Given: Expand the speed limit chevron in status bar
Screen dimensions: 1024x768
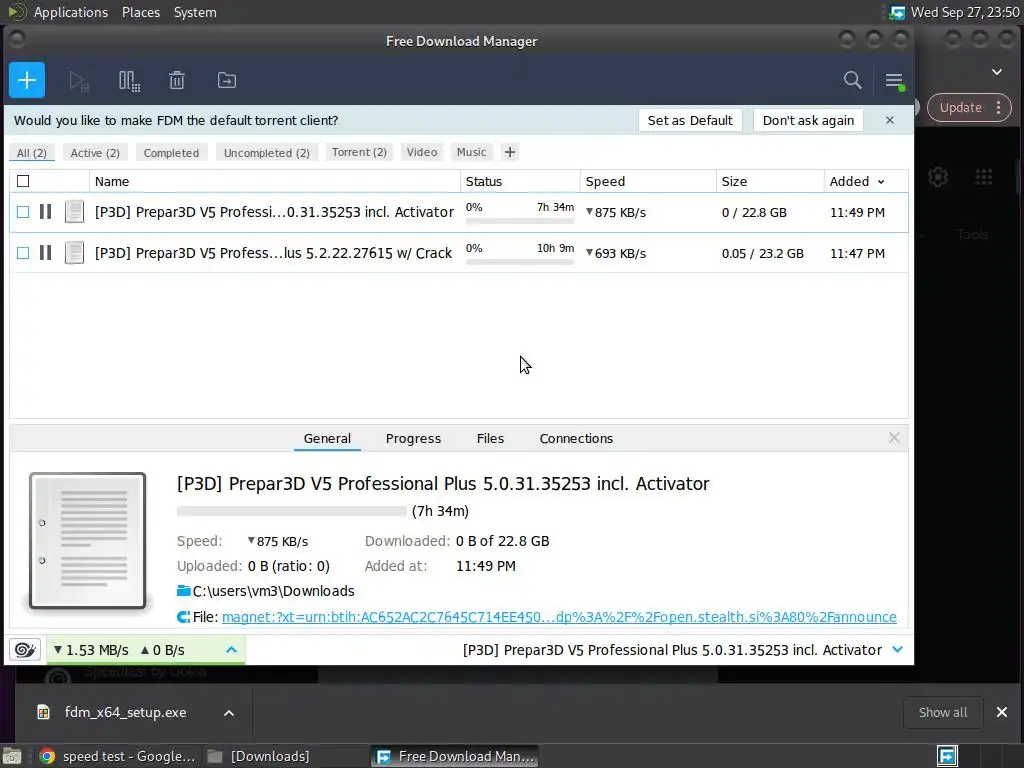Looking at the screenshot, I should [x=231, y=650].
